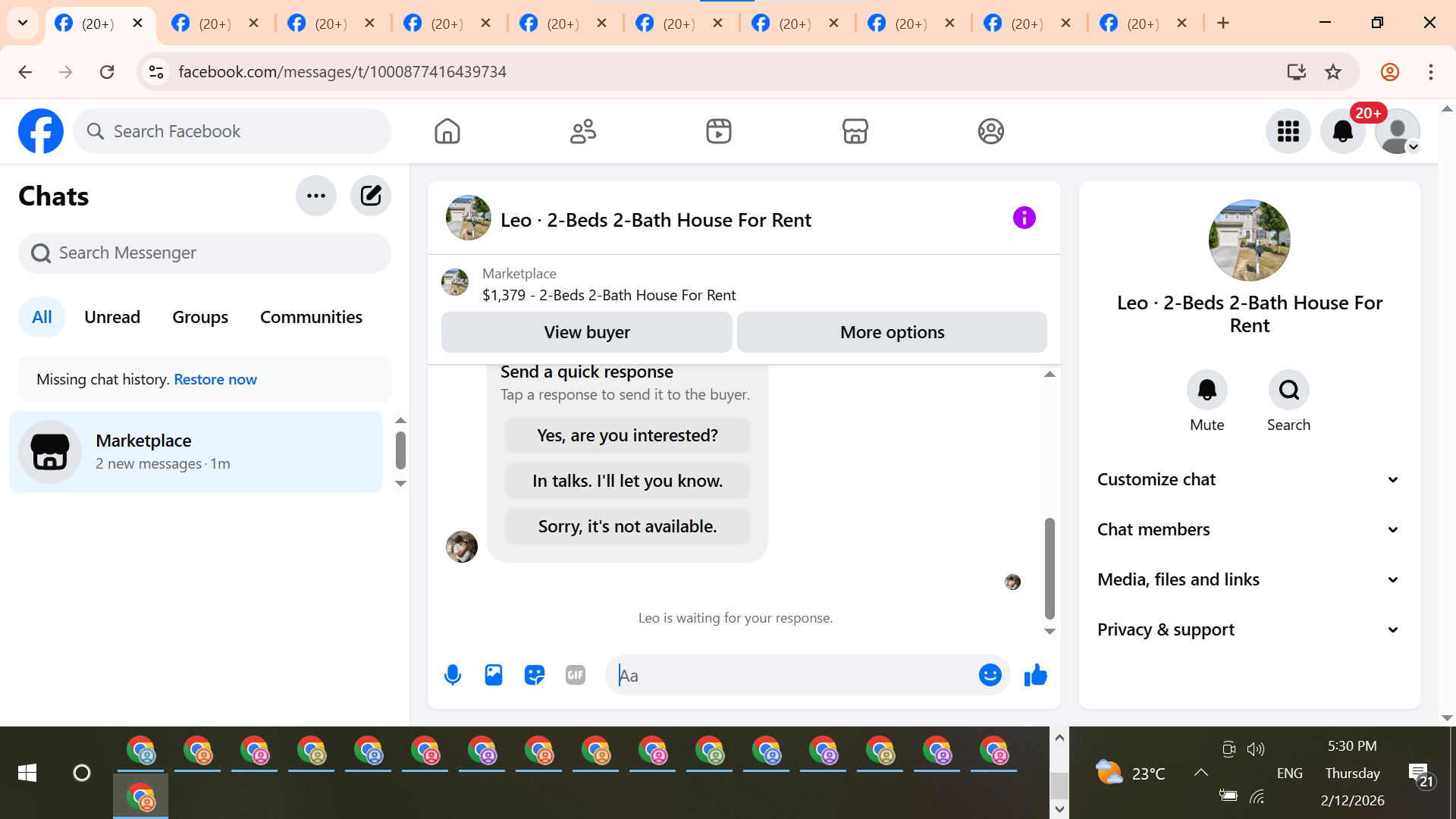Select the Communities chats filter tab
The width and height of the screenshot is (1456, 819).
coord(311,317)
